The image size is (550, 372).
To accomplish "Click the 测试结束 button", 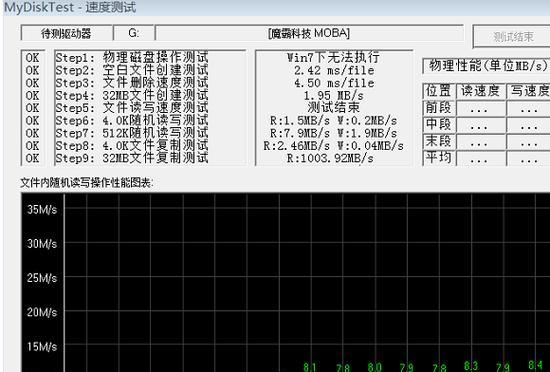I will (512, 36).
